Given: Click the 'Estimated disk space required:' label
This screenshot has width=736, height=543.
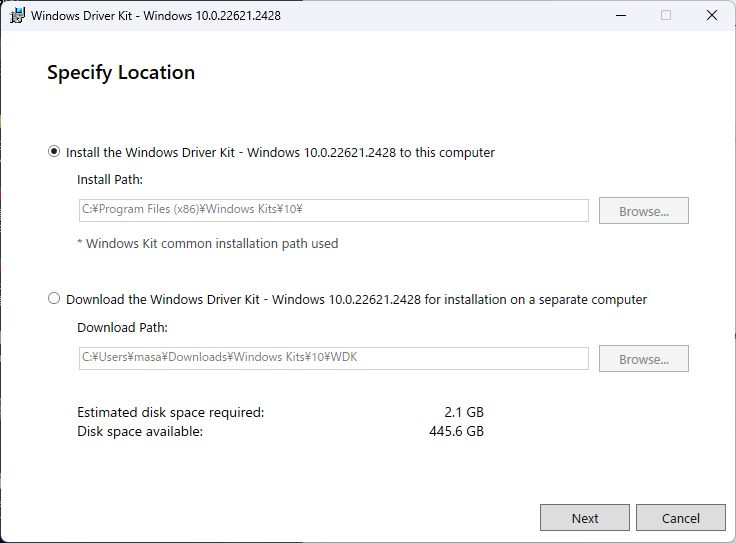Looking at the screenshot, I should pyautogui.click(x=171, y=412).
